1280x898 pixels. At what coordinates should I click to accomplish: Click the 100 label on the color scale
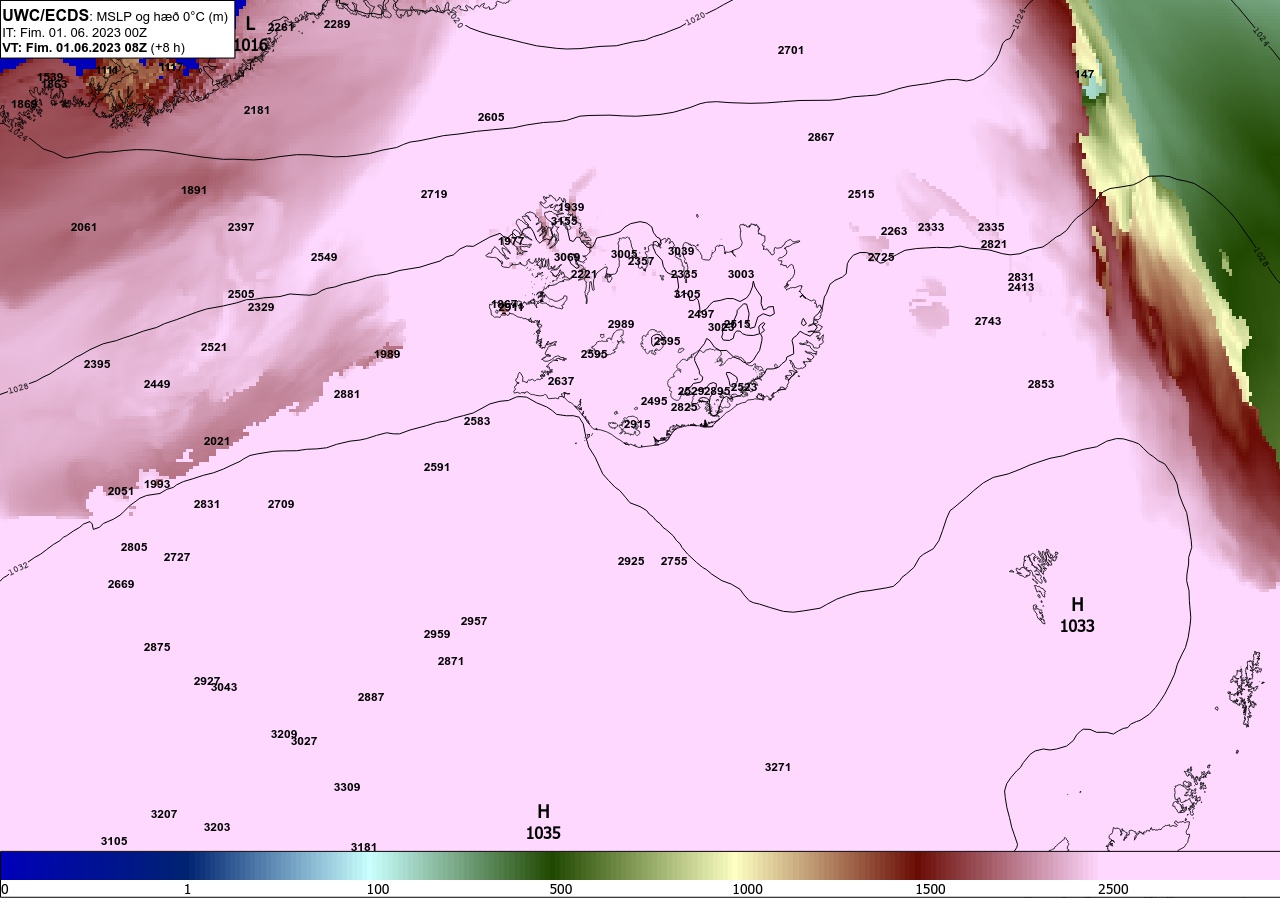coord(377,889)
